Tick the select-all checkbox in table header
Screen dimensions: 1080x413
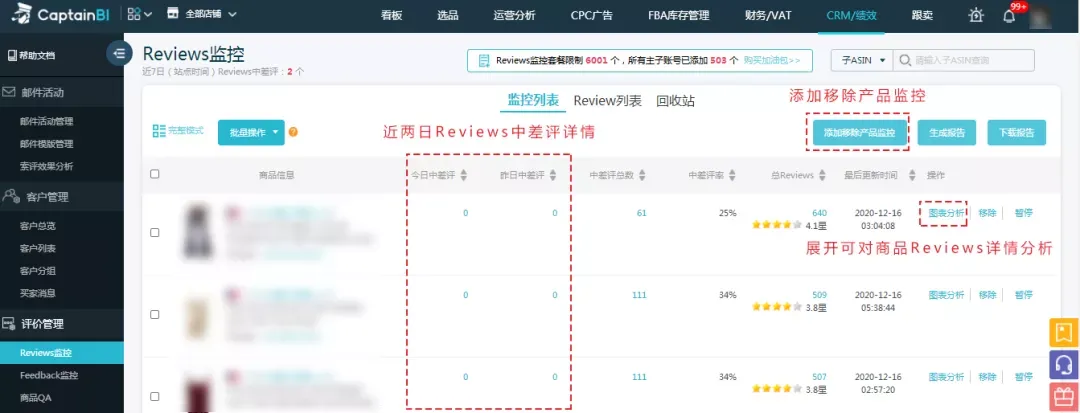(154, 174)
